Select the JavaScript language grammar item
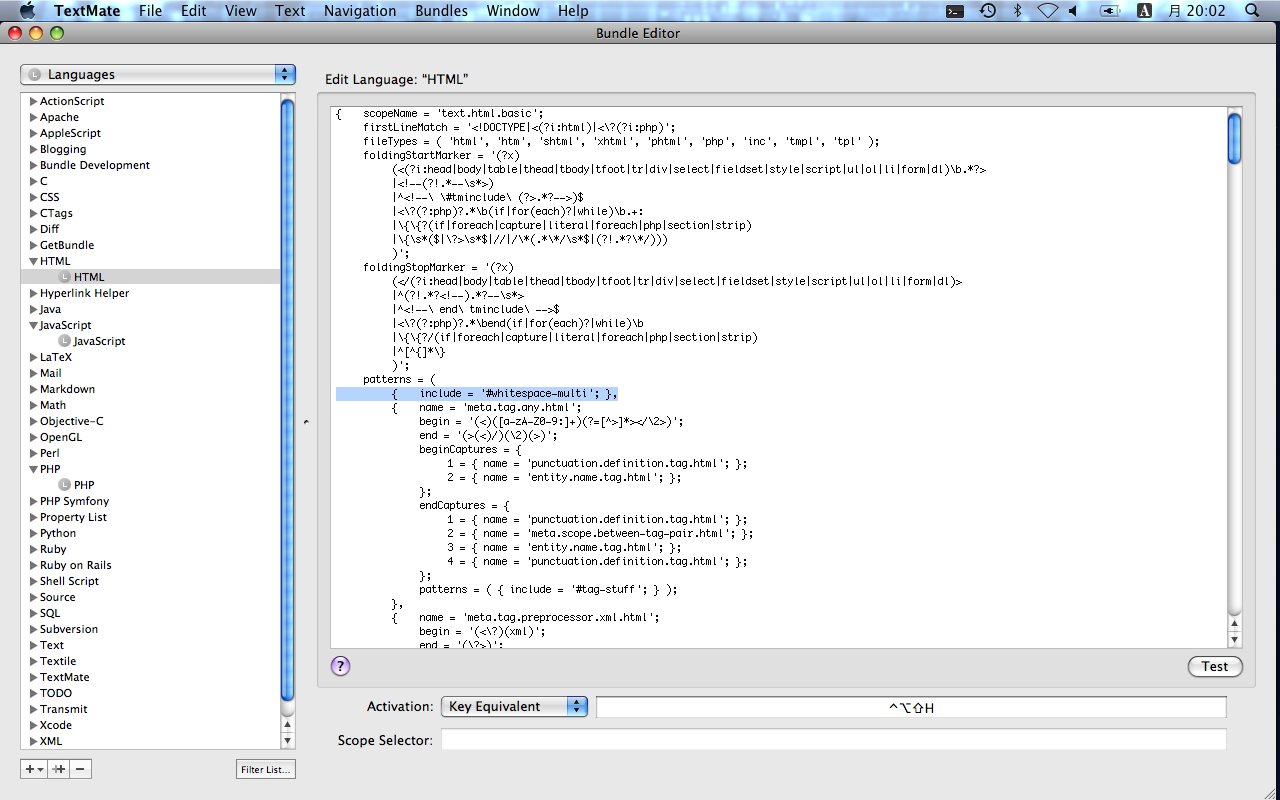1280x800 pixels. click(99, 341)
